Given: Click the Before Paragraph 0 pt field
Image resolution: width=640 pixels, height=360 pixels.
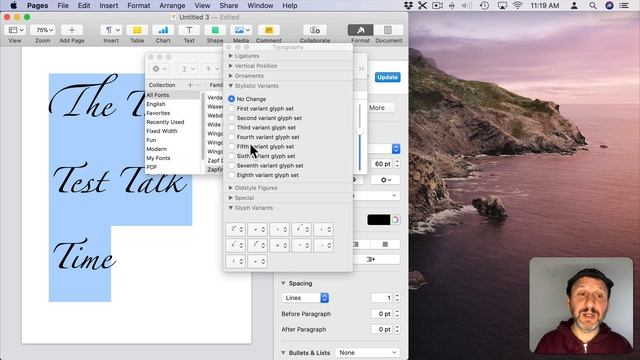Looking at the screenshot, I should point(382,314).
